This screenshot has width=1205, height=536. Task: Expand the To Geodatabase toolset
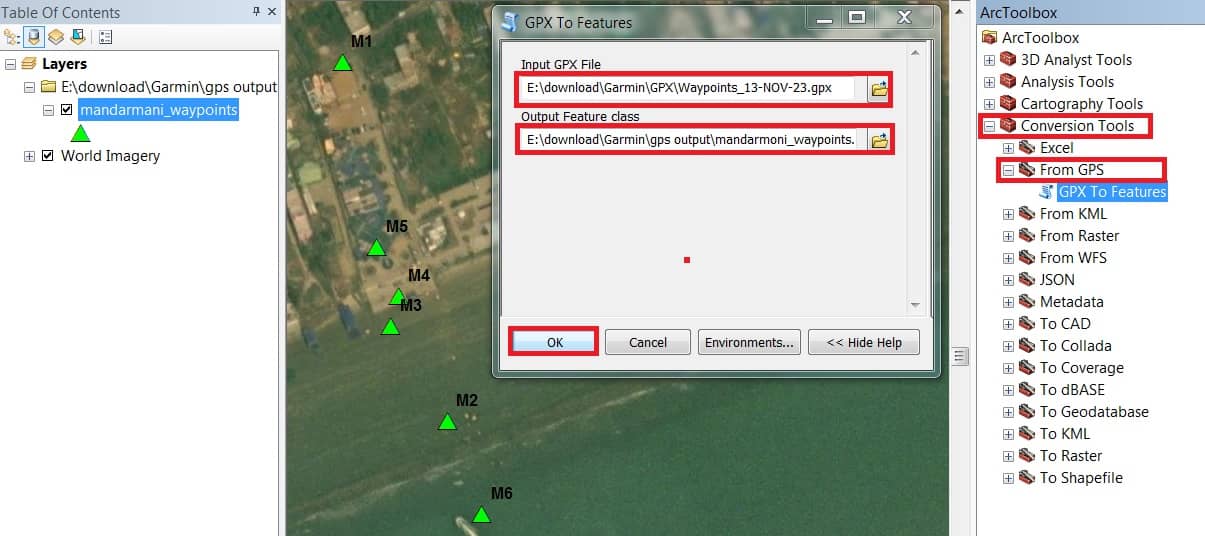point(1008,412)
